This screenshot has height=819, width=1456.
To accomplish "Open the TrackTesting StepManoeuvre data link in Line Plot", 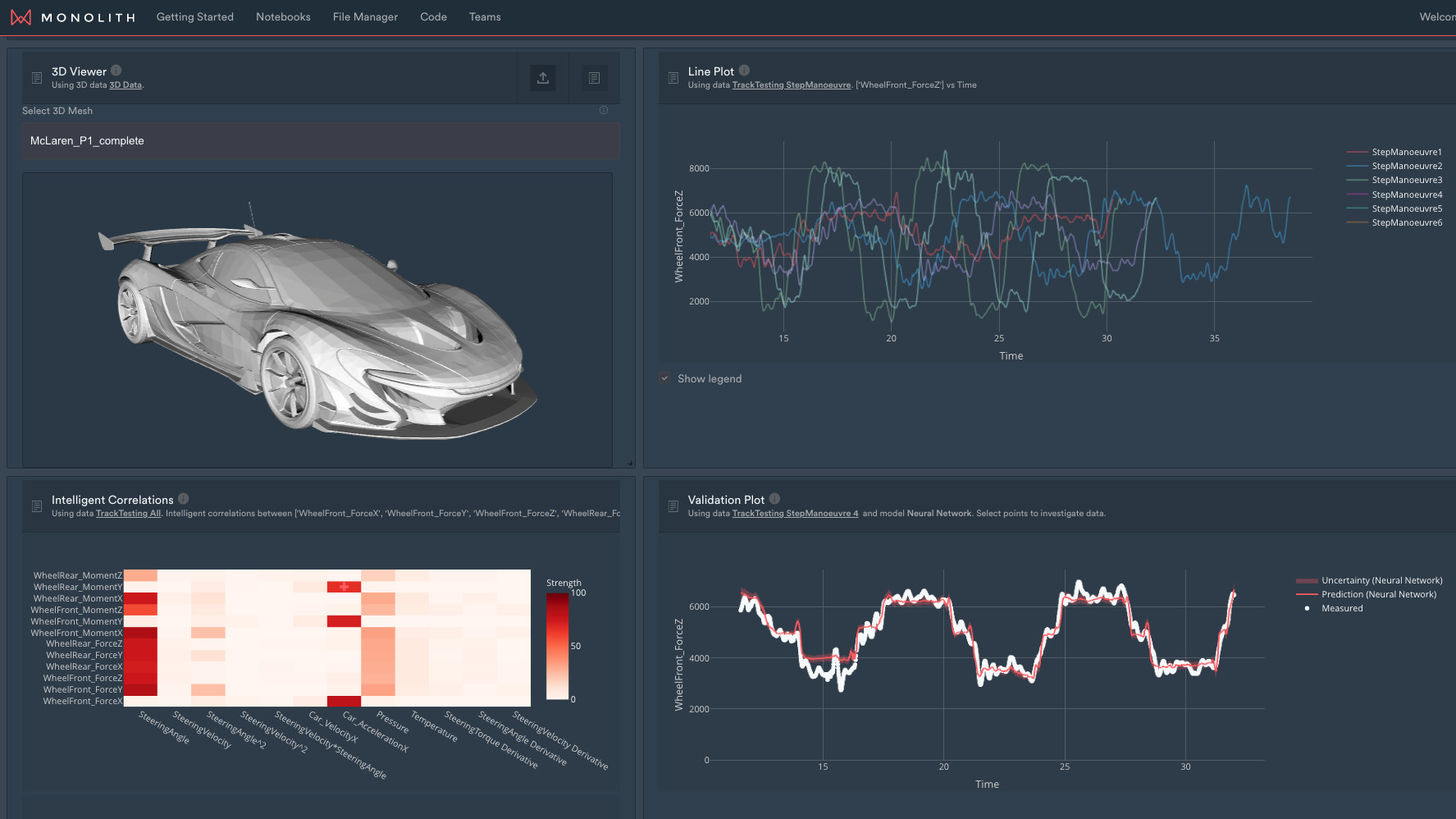I will pos(791,85).
